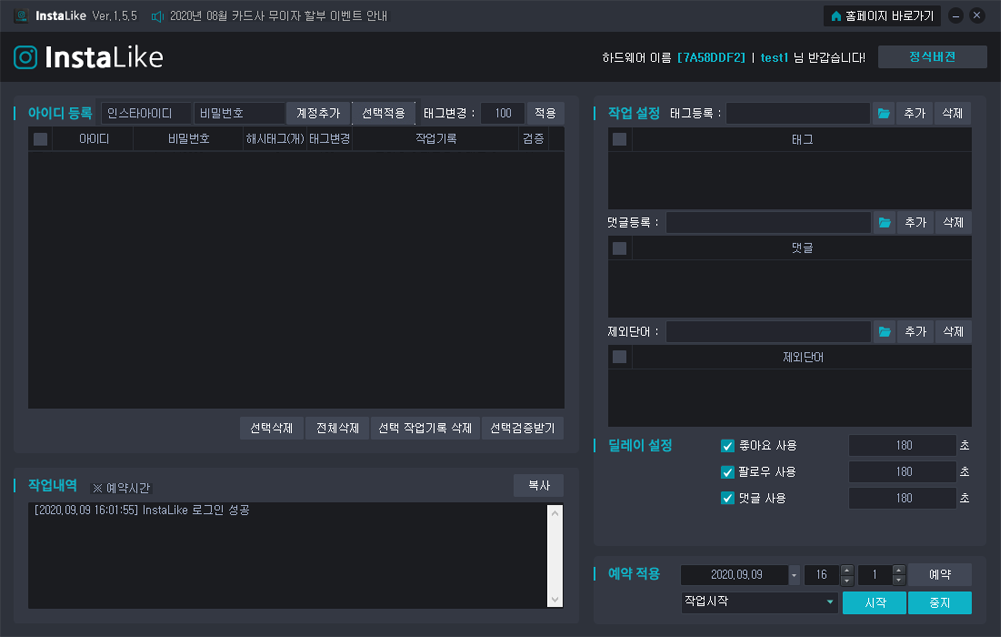1001x637 pixels.
Task: Focus the 댓글등록 text field
Action: coord(769,222)
